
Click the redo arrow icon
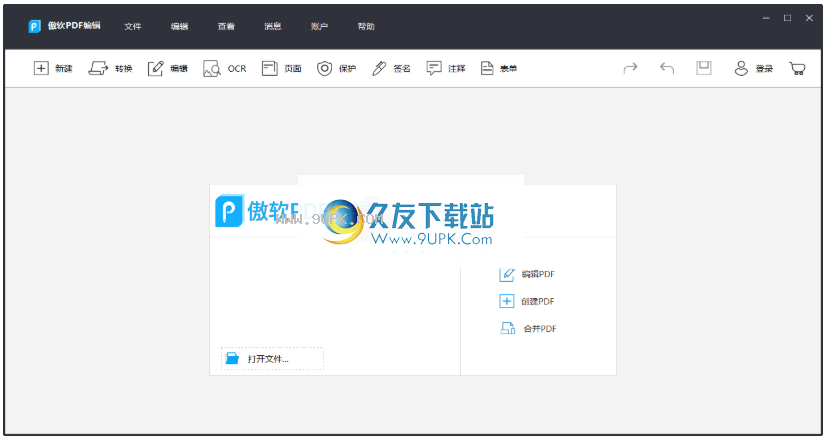pos(630,68)
